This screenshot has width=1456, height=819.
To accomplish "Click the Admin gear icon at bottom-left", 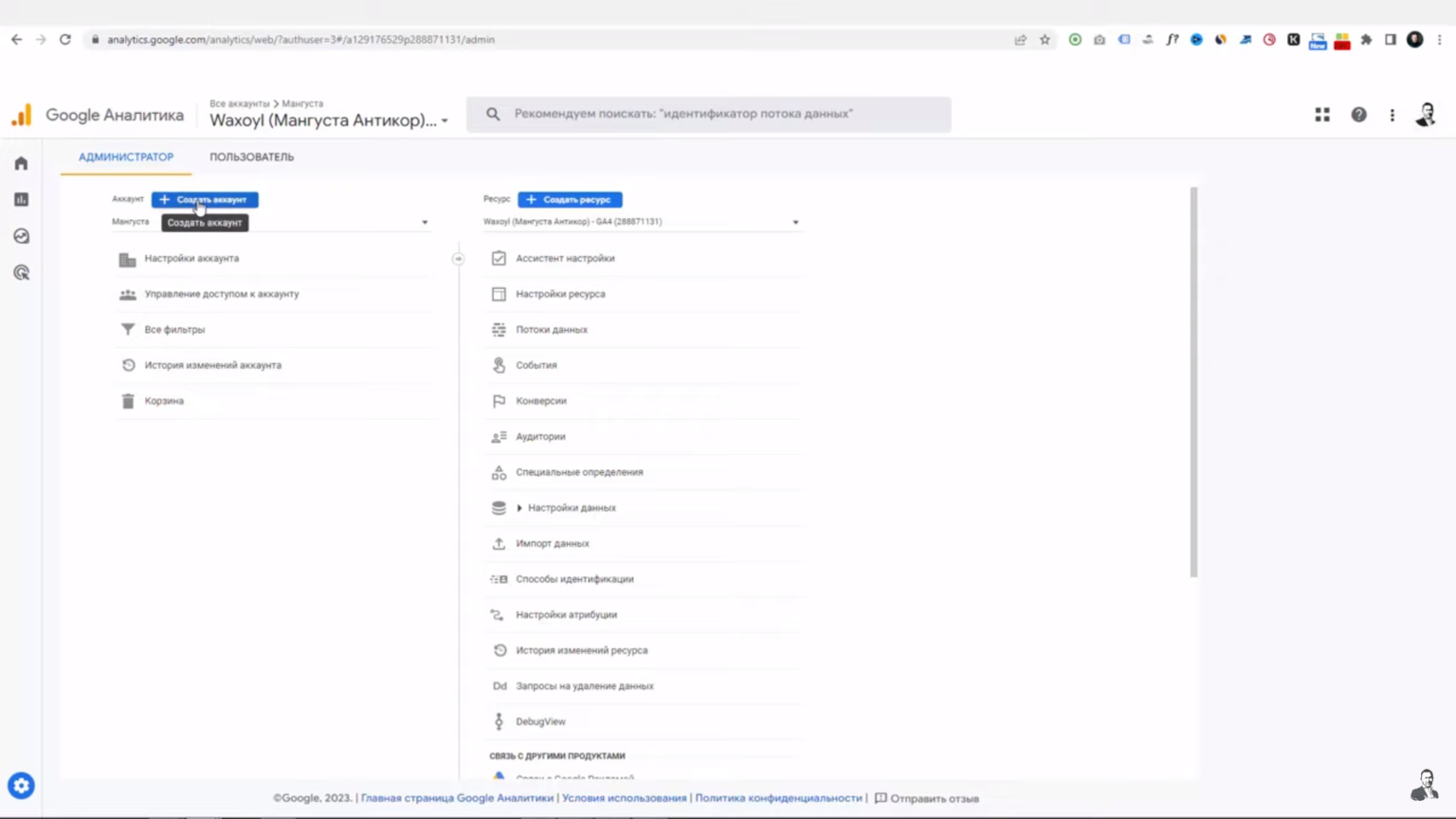I will point(21,786).
